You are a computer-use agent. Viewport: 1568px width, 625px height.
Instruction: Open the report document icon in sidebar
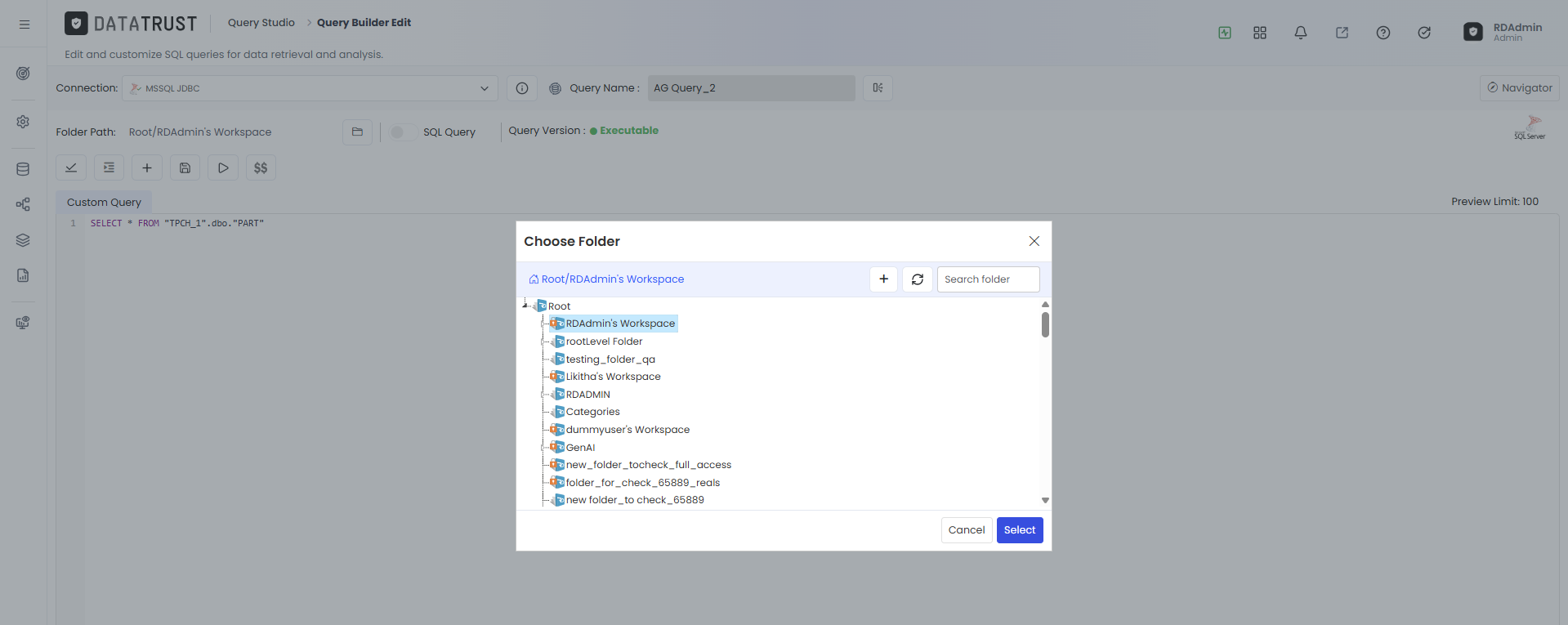(23, 275)
